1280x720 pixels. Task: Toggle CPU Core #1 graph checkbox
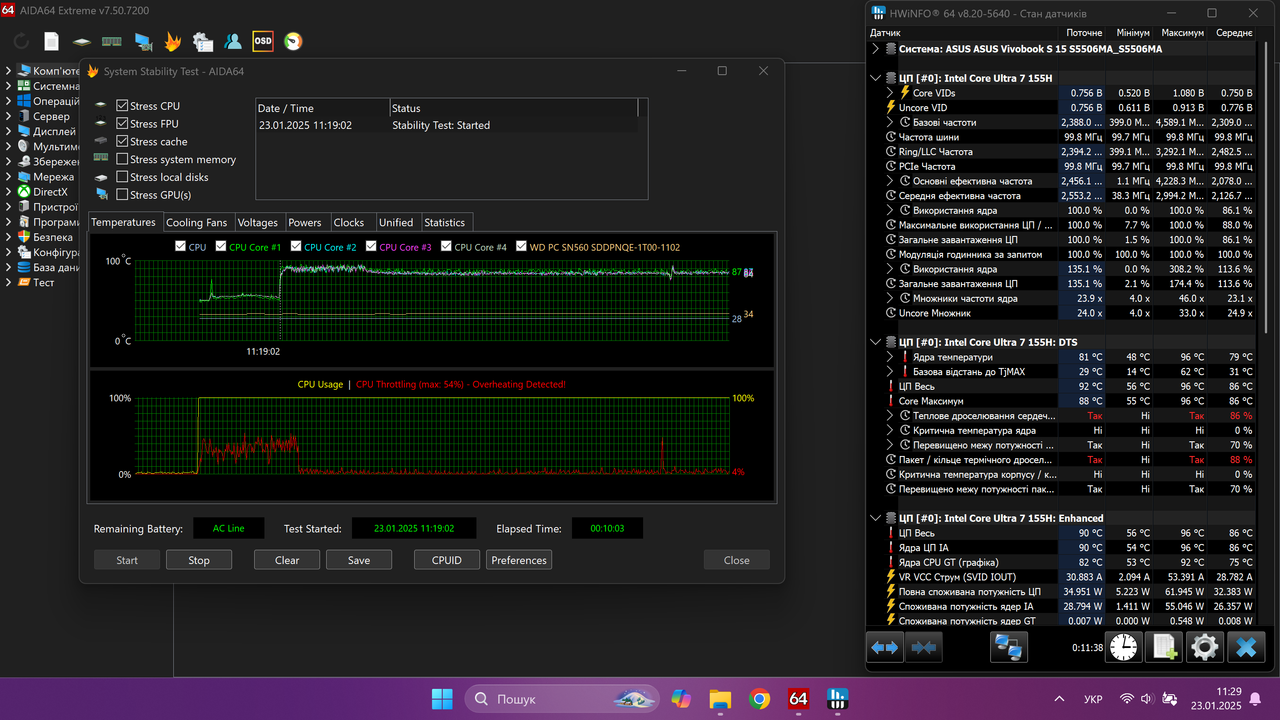click(221, 246)
